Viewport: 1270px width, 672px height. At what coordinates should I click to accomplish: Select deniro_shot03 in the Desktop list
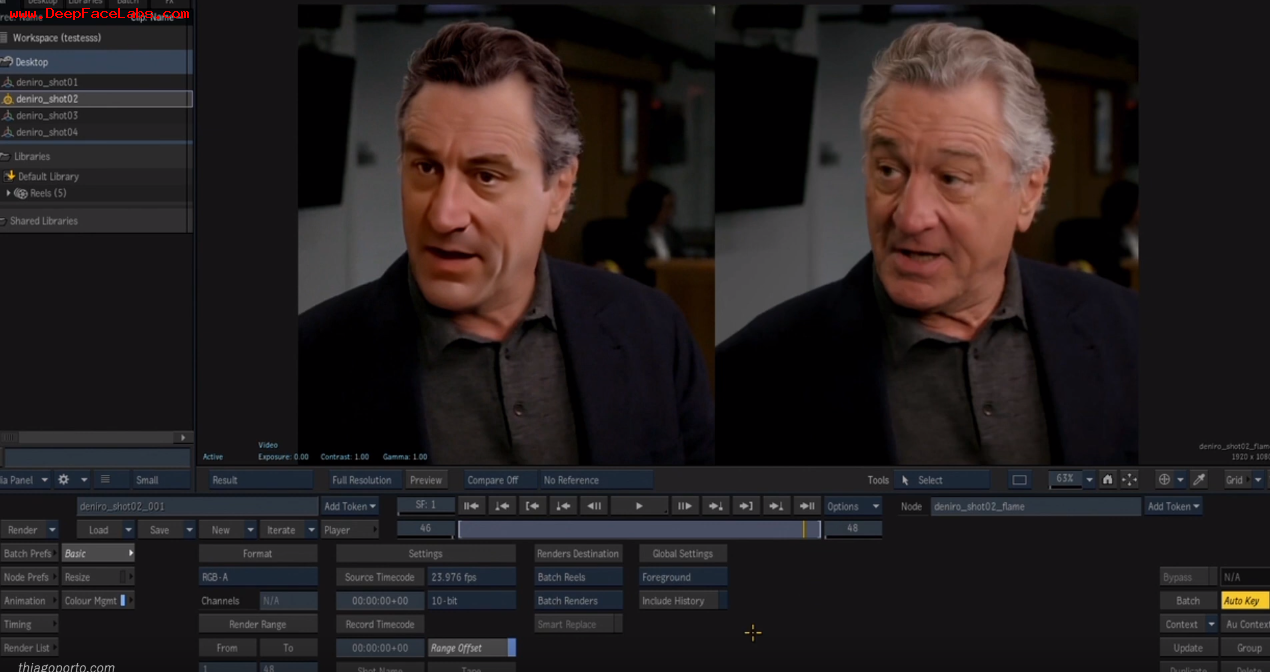click(x=47, y=115)
